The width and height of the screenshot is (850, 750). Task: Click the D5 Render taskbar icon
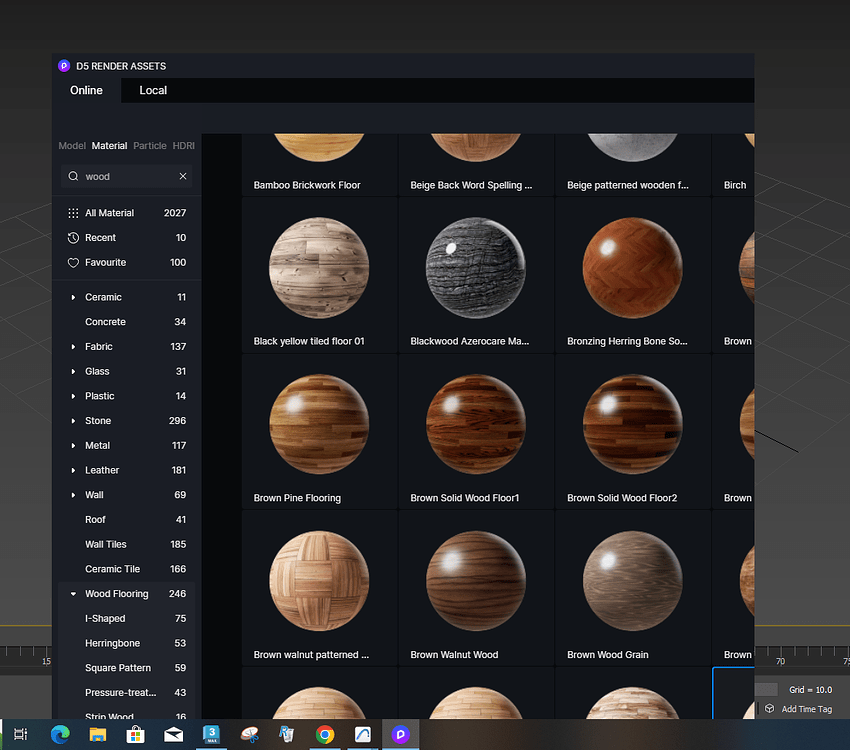401,734
